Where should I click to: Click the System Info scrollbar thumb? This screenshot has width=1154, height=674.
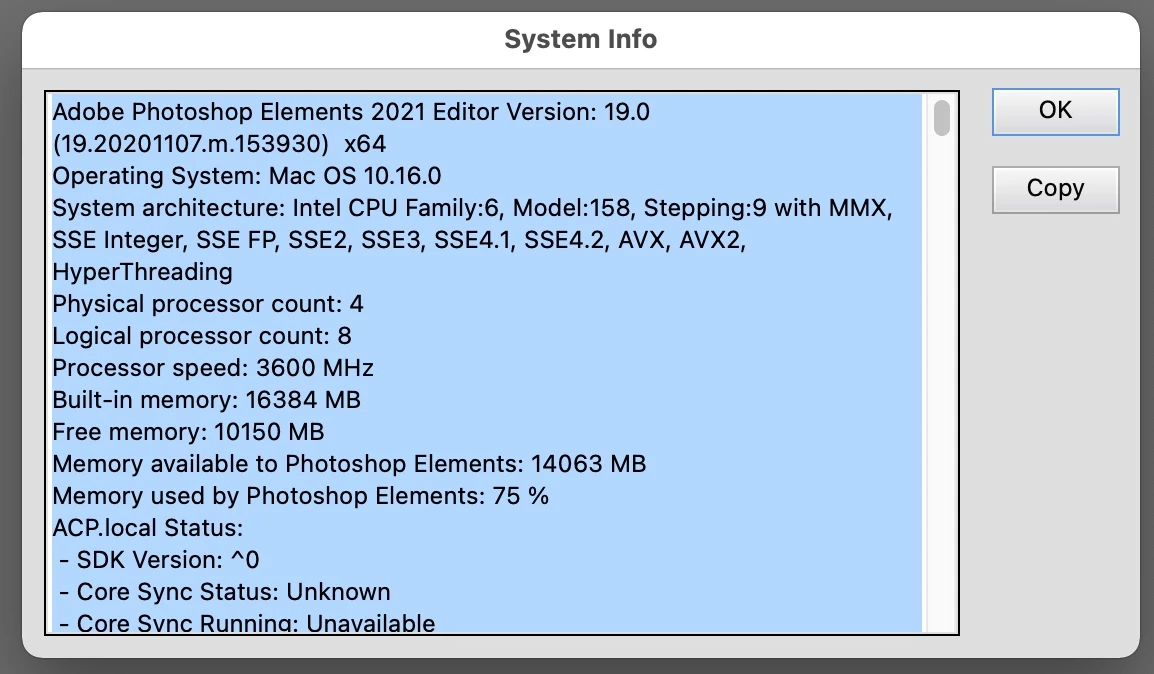coord(941,118)
